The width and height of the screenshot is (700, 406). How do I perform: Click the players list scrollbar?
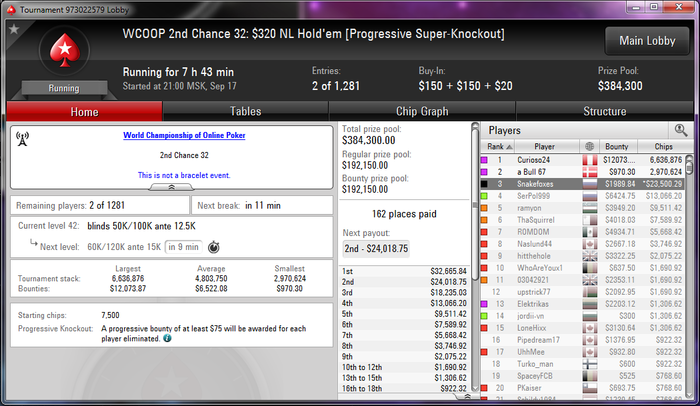coord(689,277)
